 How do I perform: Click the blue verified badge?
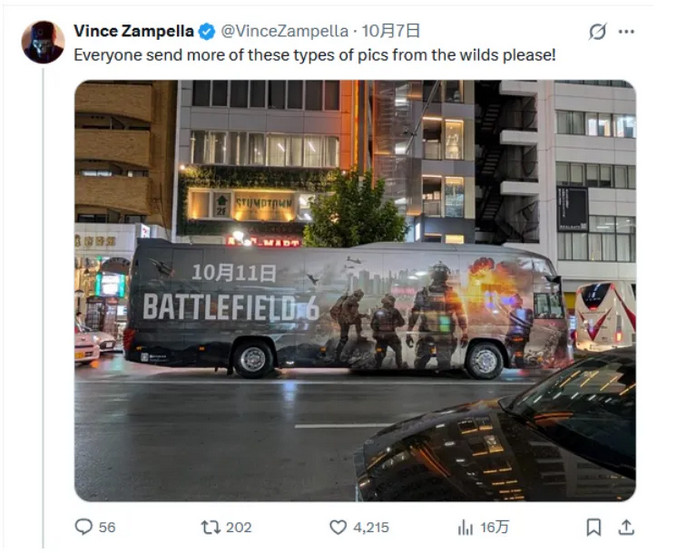tap(207, 32)
